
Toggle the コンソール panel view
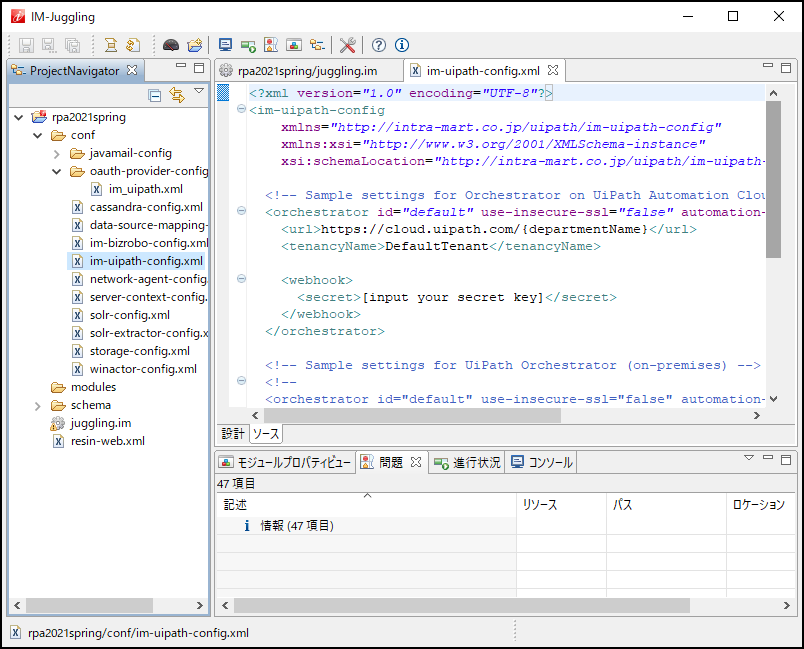542,461
